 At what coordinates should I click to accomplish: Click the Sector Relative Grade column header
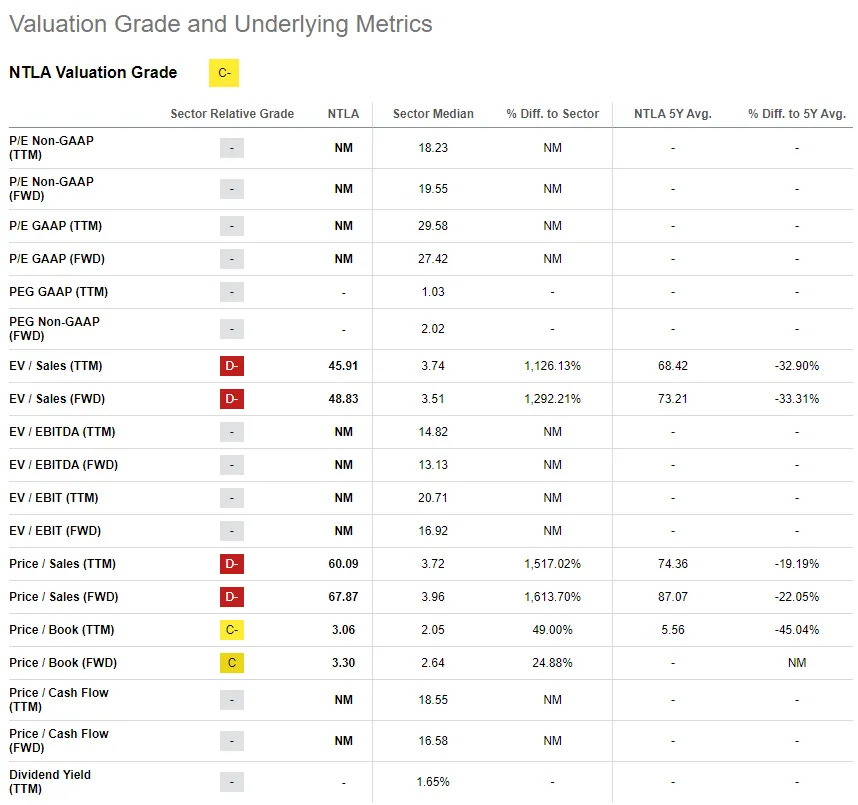(x=232, y=114)
